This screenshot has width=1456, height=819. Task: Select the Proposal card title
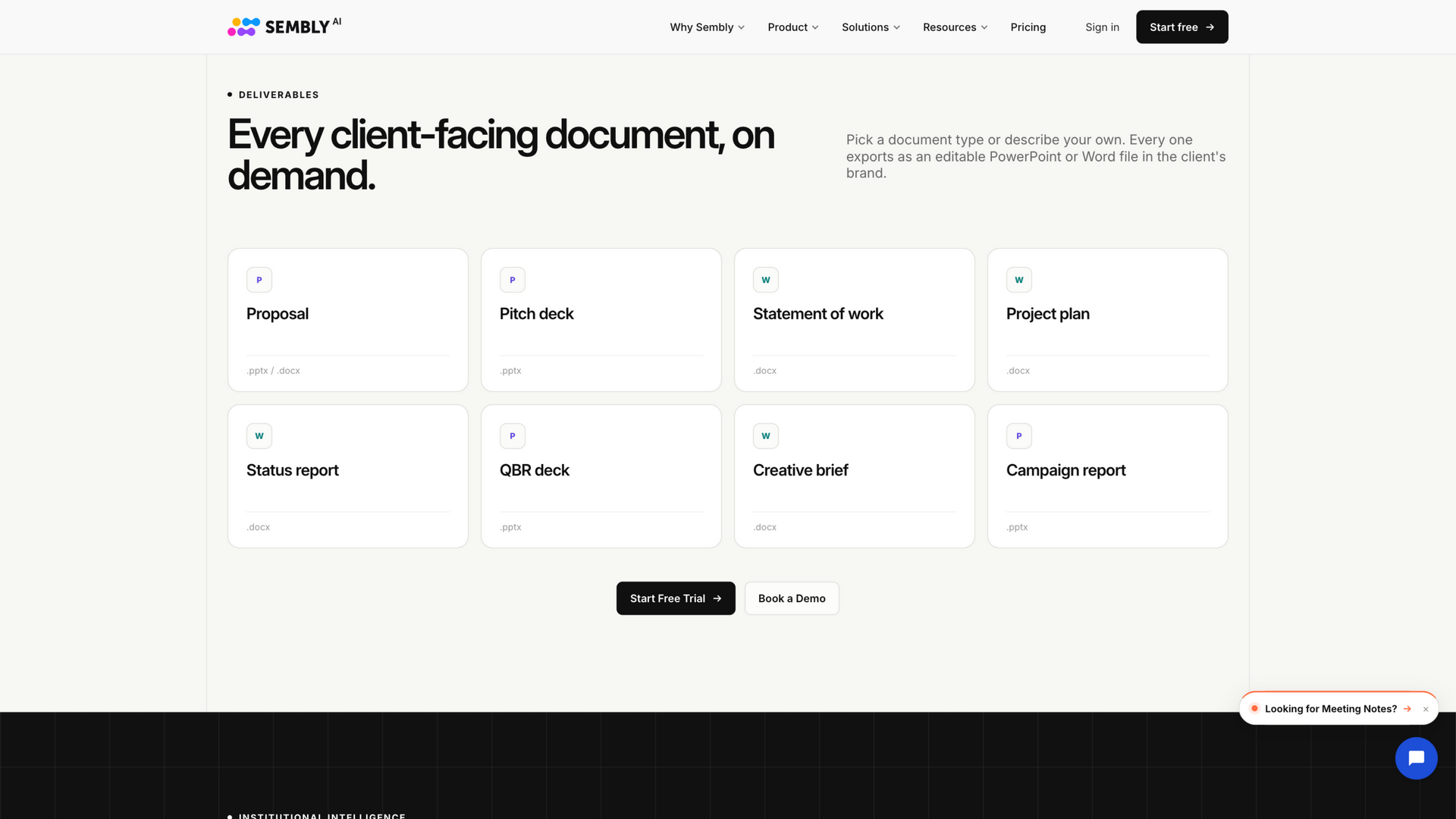pos(278,314)
